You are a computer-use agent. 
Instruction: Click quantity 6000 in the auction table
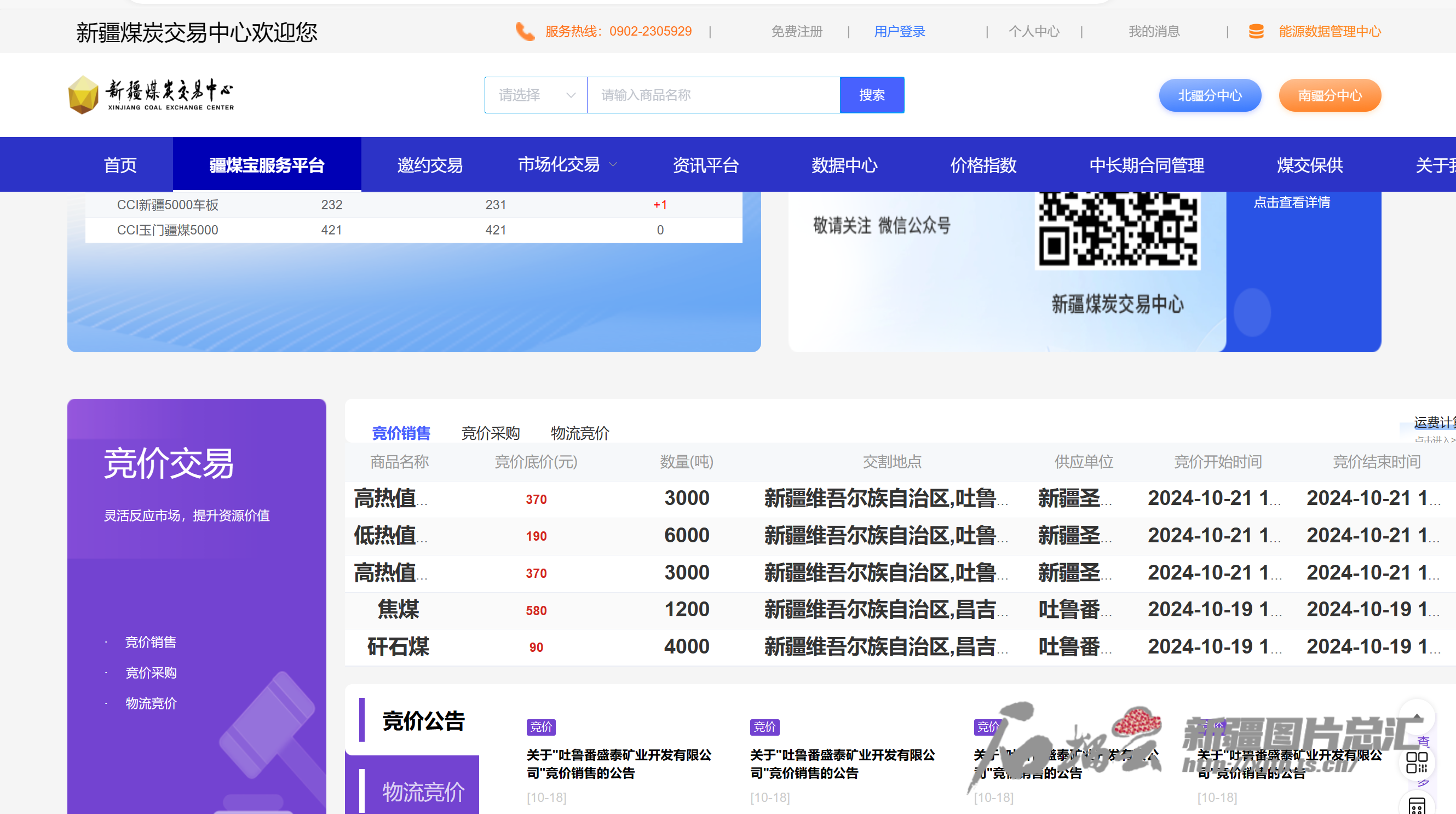point(686,535)
